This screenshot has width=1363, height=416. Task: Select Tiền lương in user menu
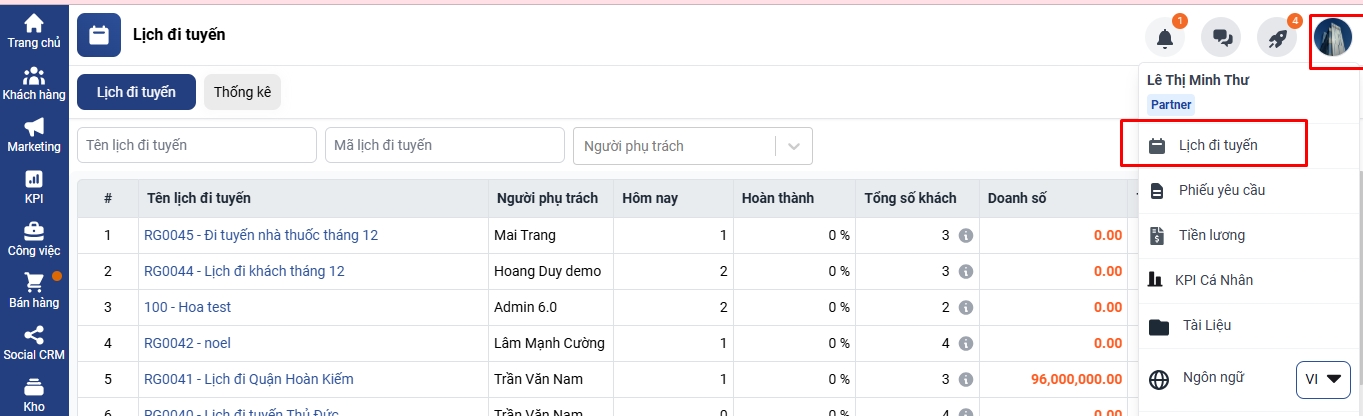click(1211, 235)
